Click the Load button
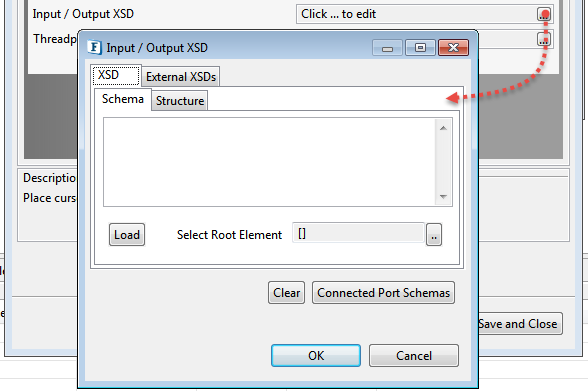The height and width of the screenshot is (391, 588). pos(127,235)
